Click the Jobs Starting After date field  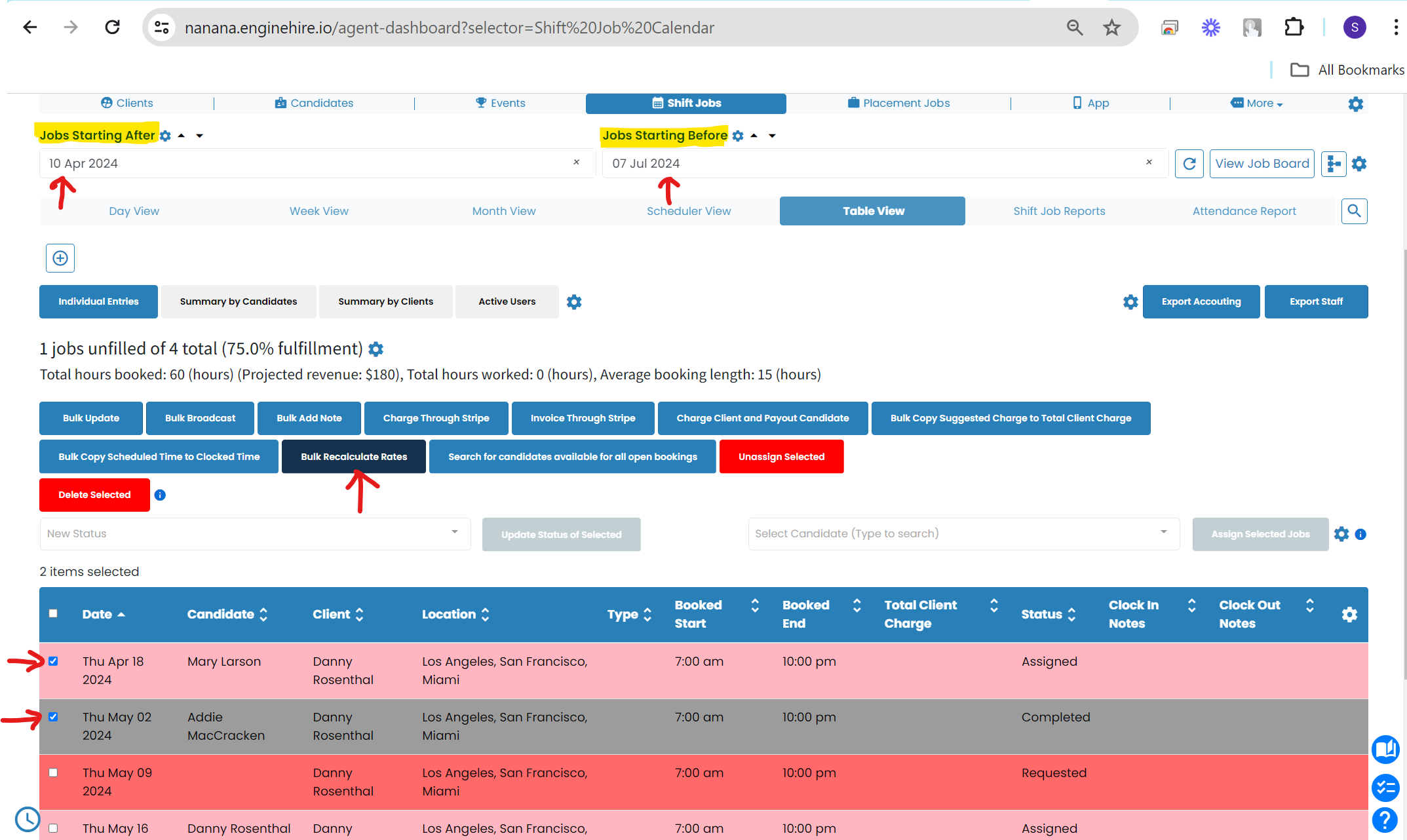(x=308, y=164)
